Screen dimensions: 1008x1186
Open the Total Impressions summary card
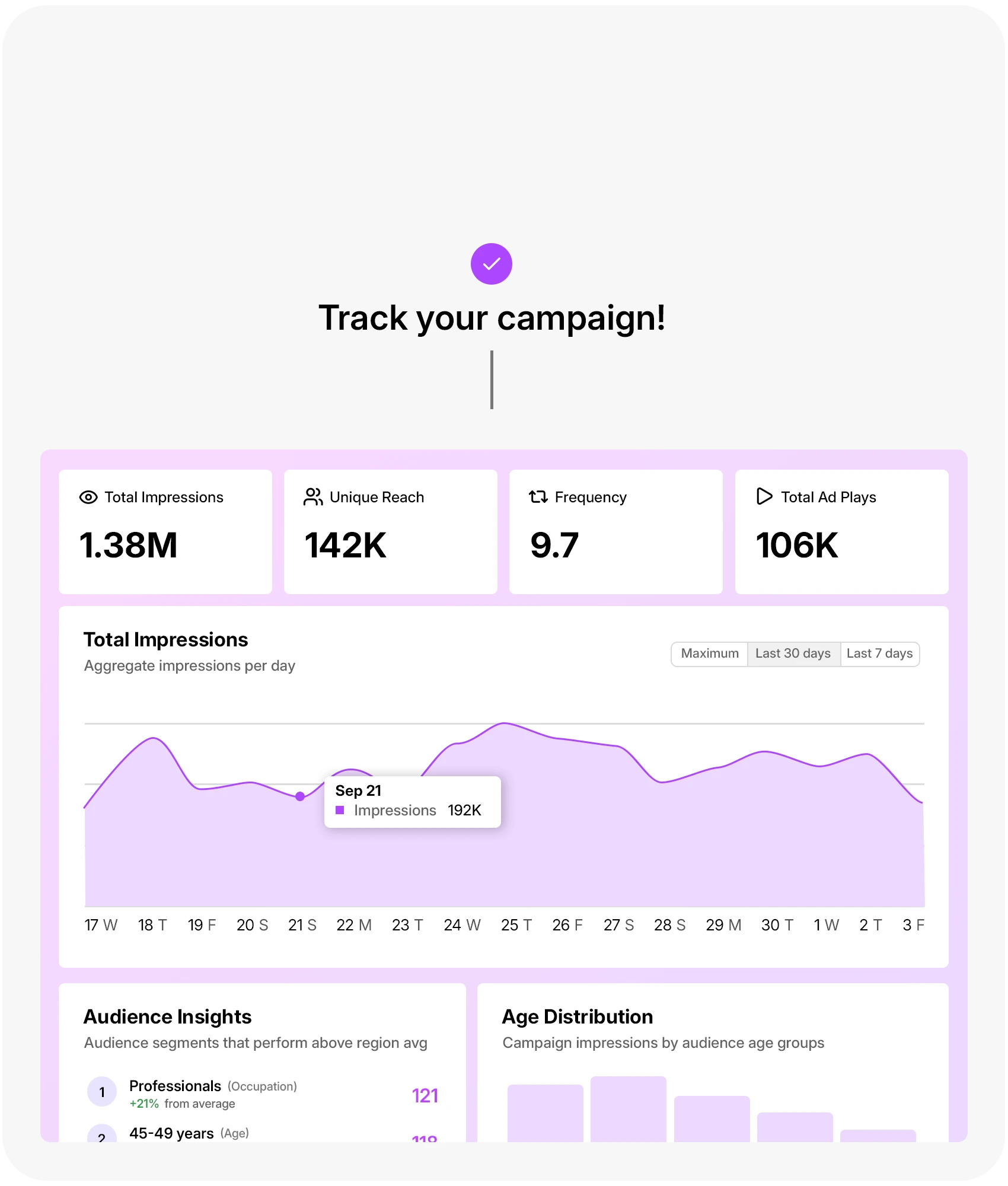(165, 533)
